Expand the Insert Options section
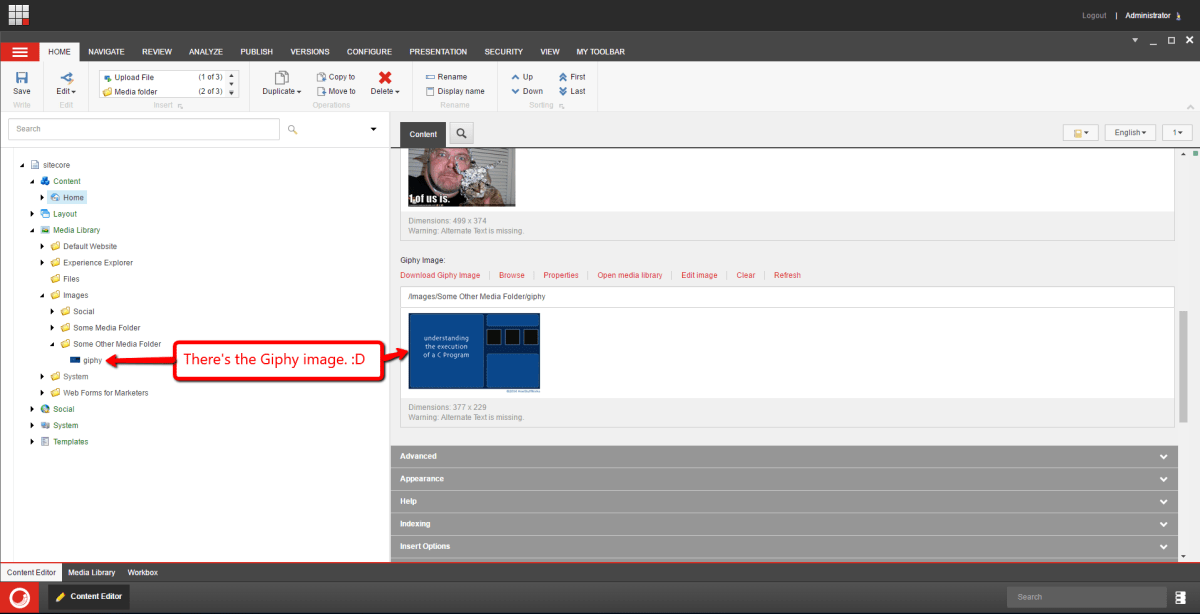 tap(780, 546)
